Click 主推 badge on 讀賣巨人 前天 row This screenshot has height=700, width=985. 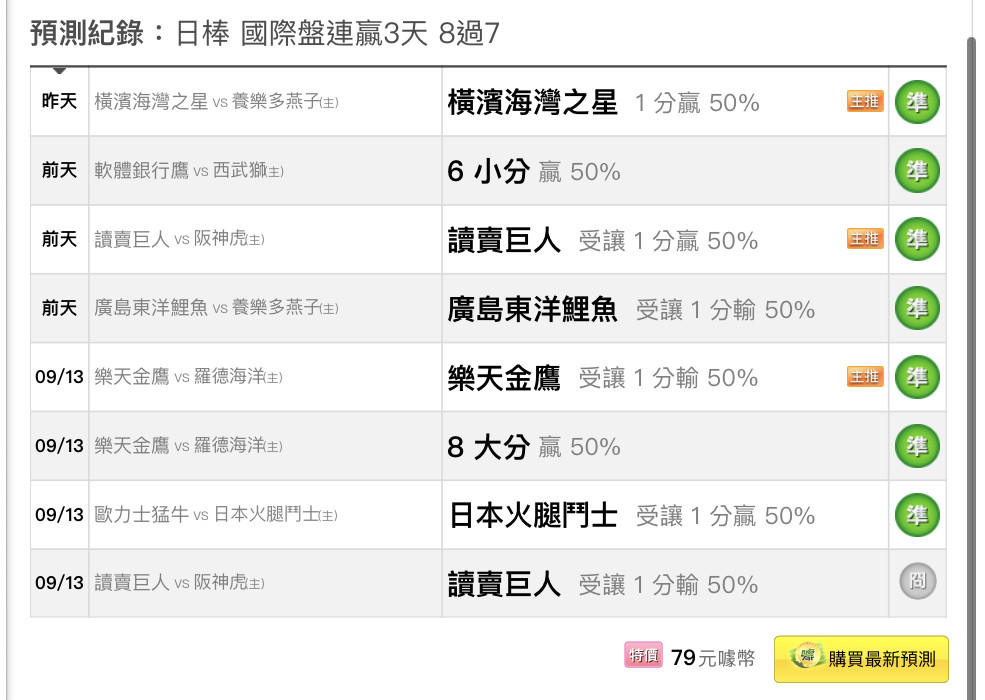pos(865,239)
